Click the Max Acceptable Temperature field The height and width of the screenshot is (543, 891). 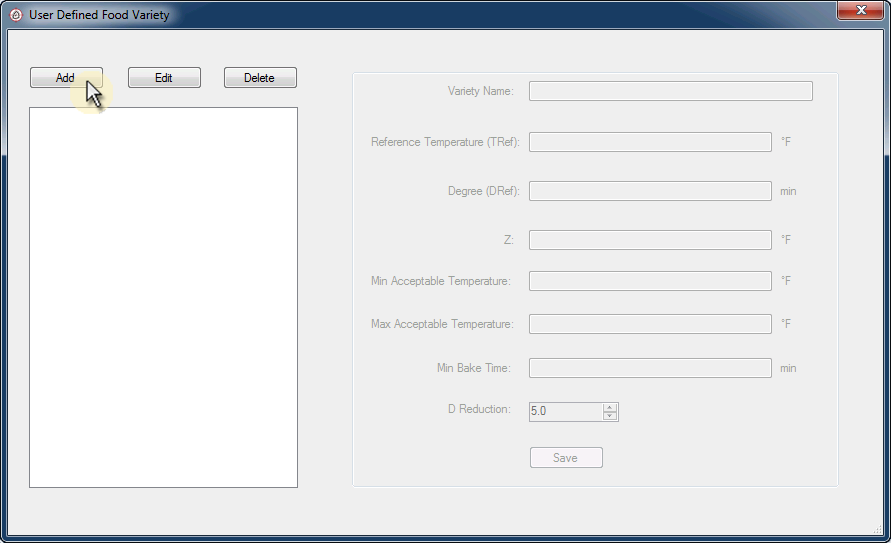(x=650, y=324)
